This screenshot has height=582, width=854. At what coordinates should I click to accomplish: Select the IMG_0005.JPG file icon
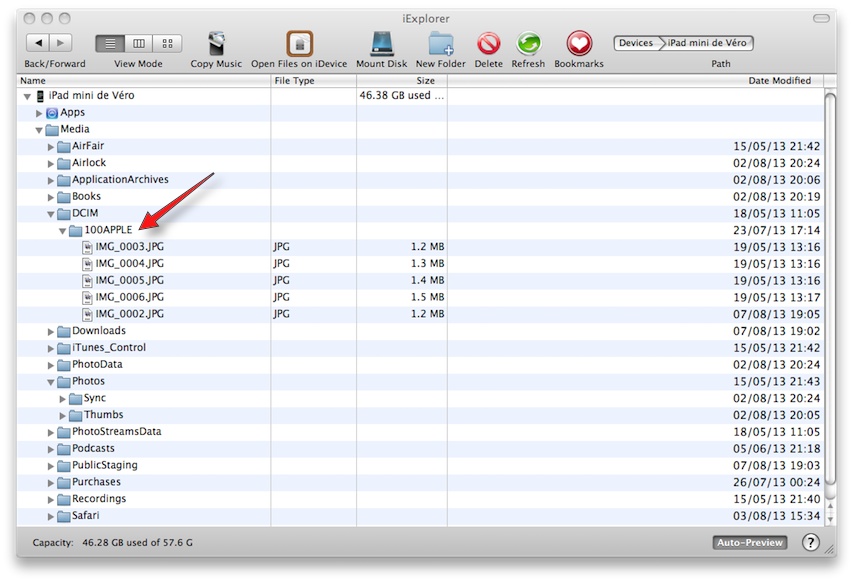tap(87, 281)
